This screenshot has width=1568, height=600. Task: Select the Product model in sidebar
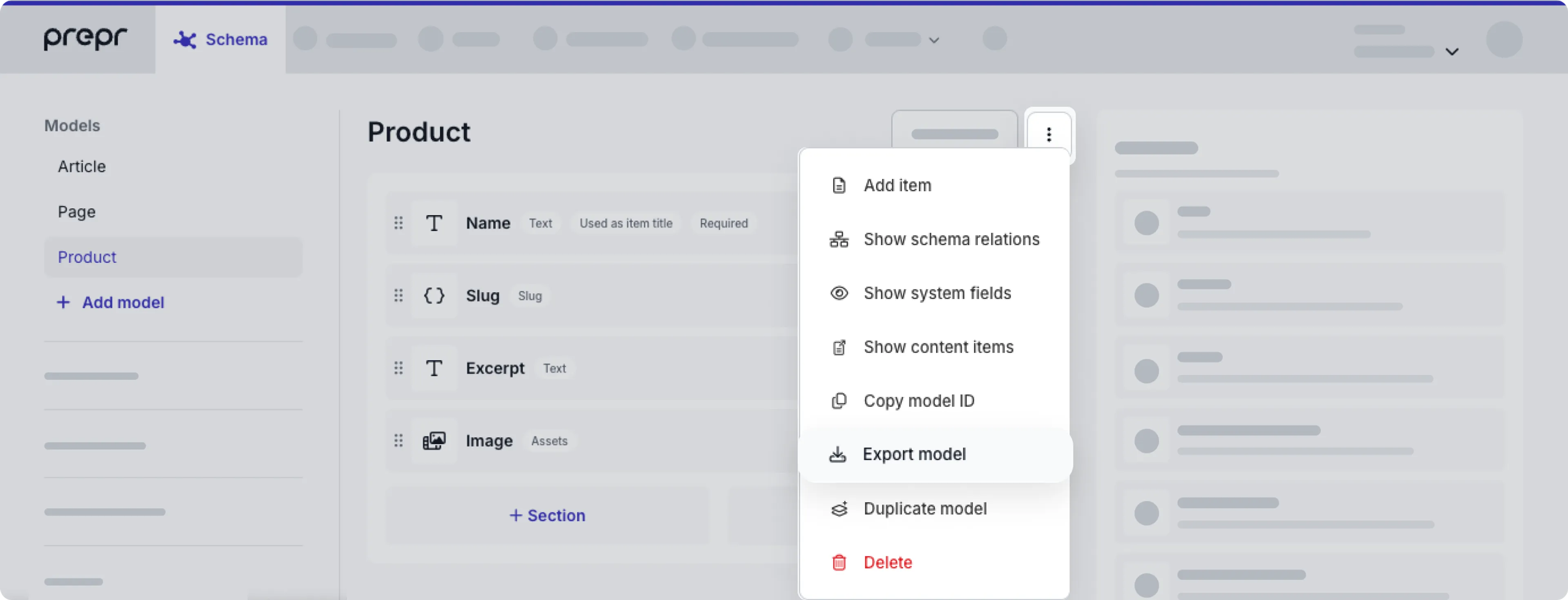coord(173,258)
